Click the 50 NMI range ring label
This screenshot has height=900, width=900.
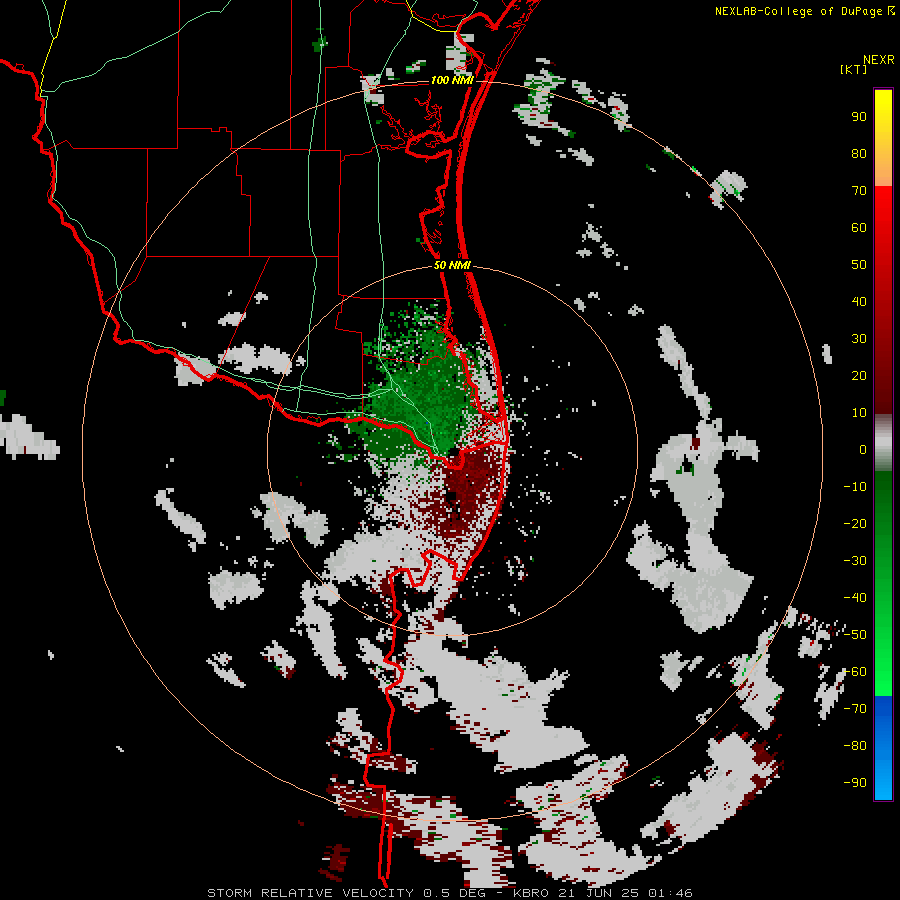[x=452, y=265]
